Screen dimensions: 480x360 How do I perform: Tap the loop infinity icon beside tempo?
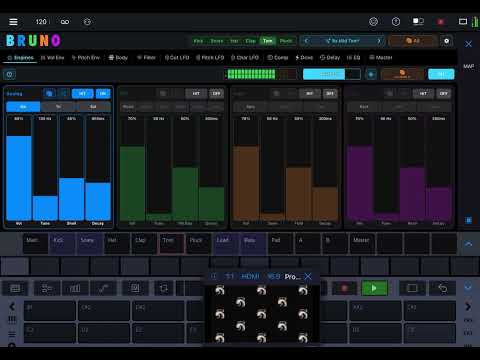pos(65,22)
